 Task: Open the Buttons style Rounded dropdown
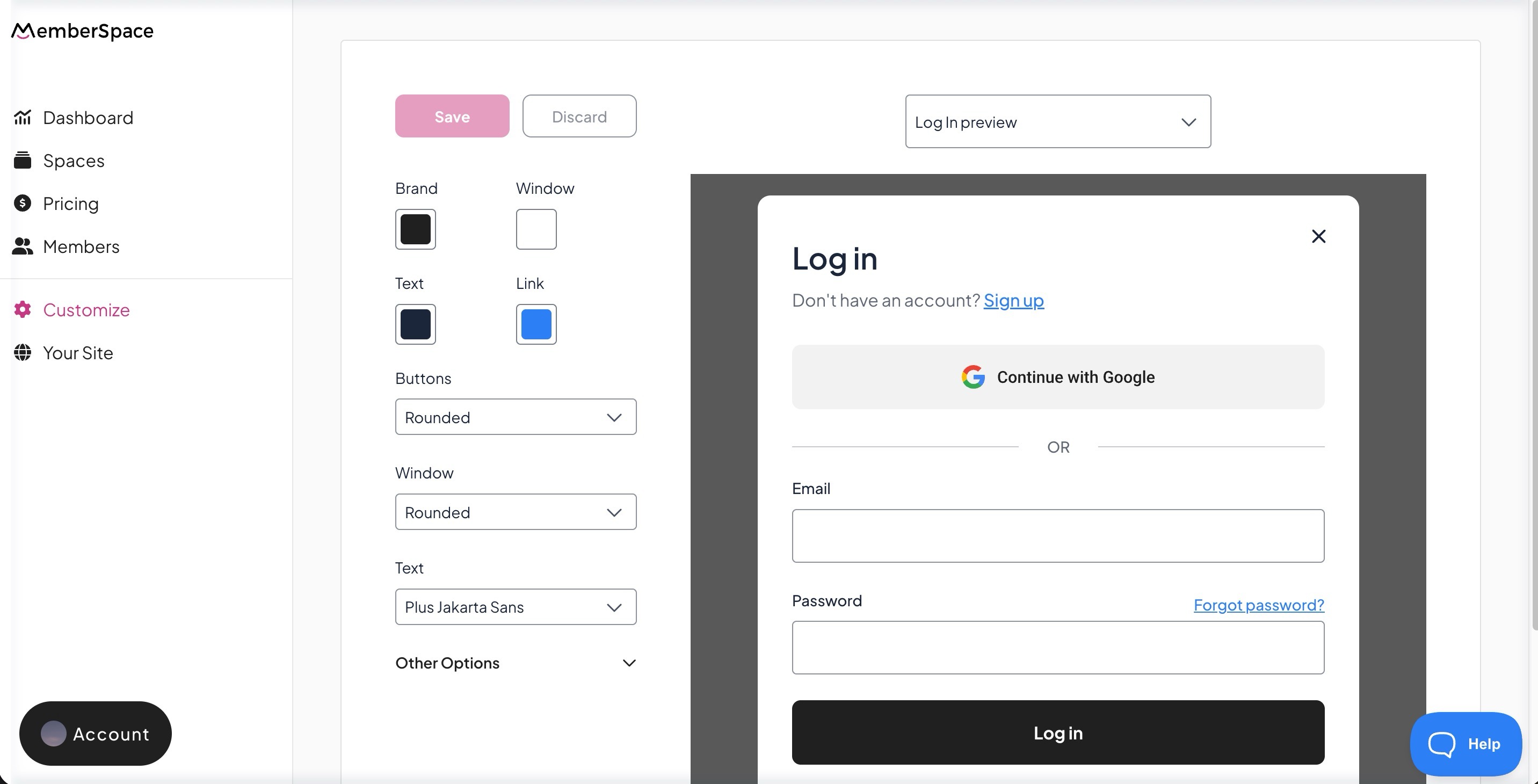(x=515, y=417)
